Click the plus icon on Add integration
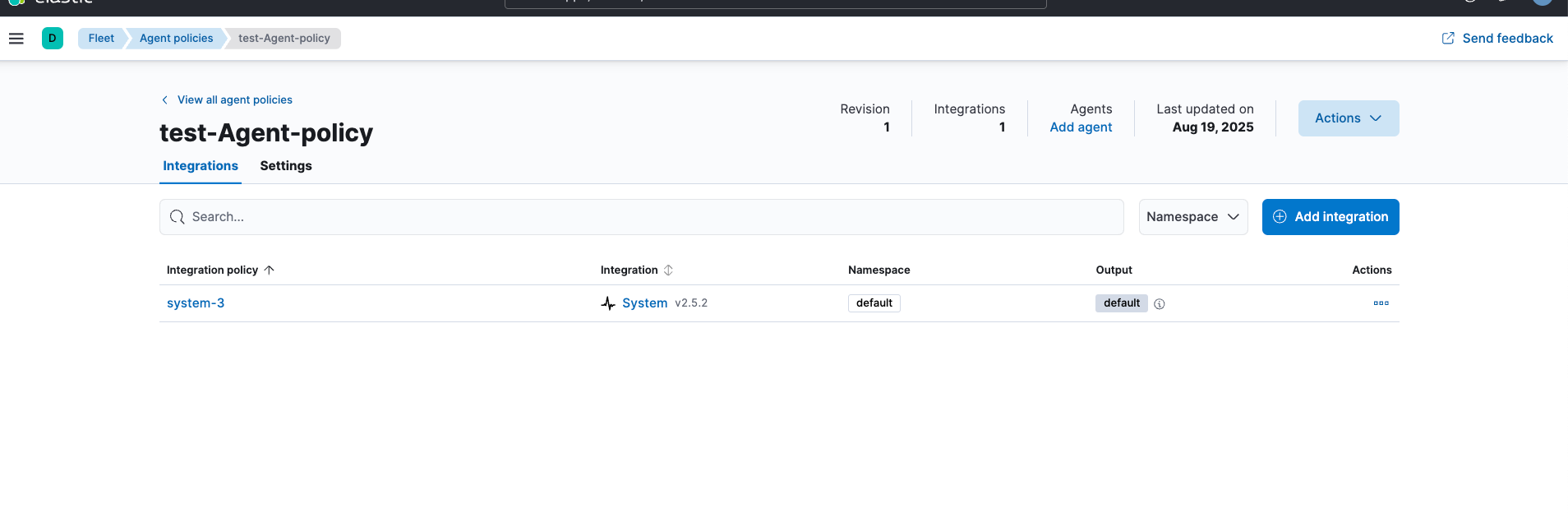 coord(1280,217)
